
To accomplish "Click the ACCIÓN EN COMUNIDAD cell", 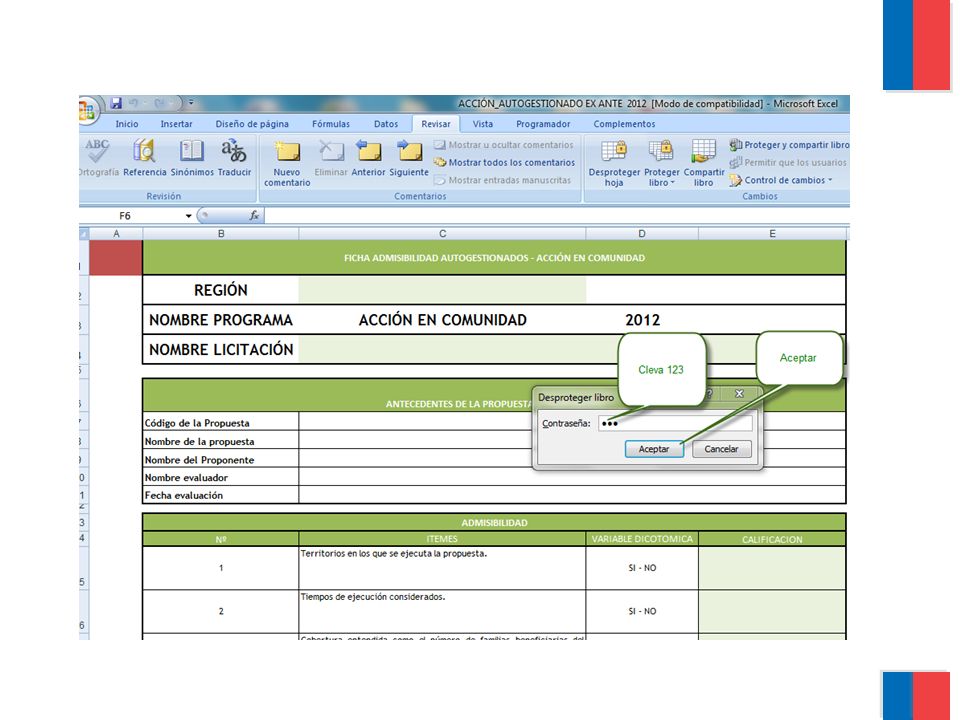I will (442, 320).
